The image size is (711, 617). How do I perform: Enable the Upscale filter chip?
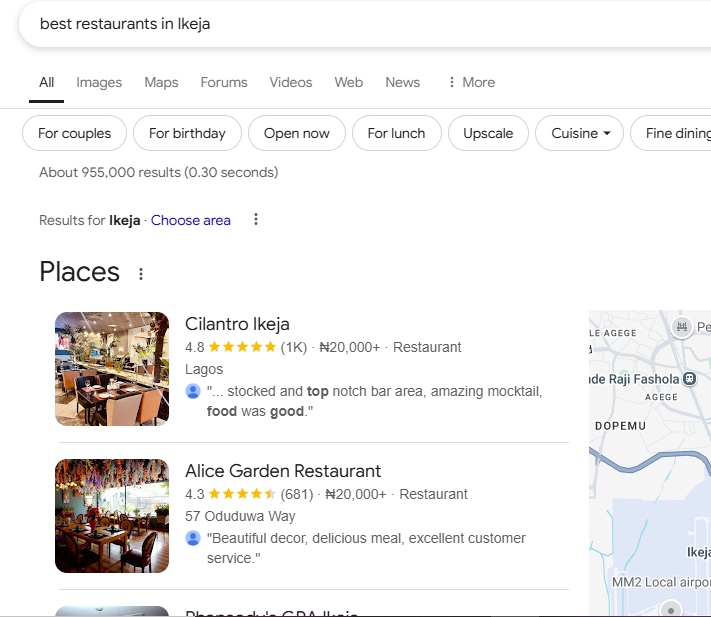pyautogui.click(x=488, y=133)
